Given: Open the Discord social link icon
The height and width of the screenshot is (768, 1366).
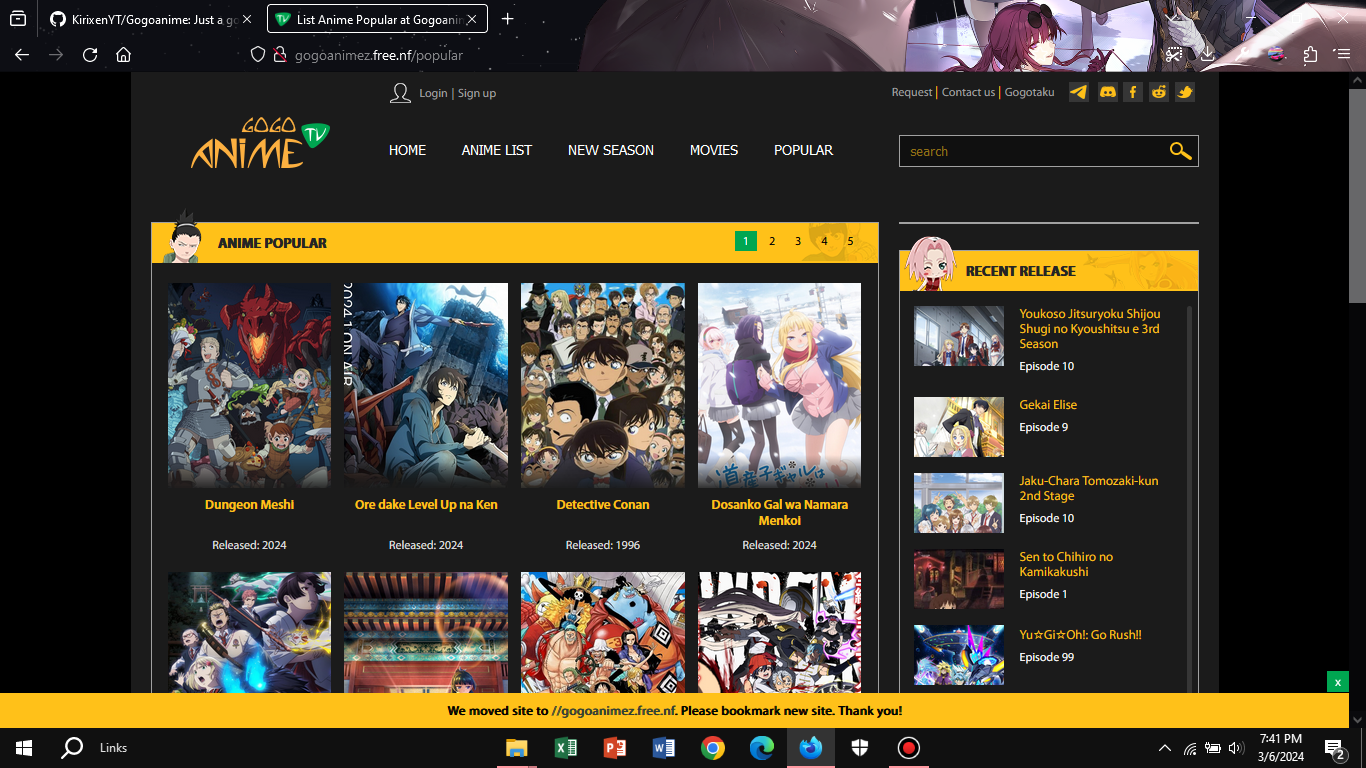Looking at the screenshot, I should pyautogui.click(x=1107, y=92).
